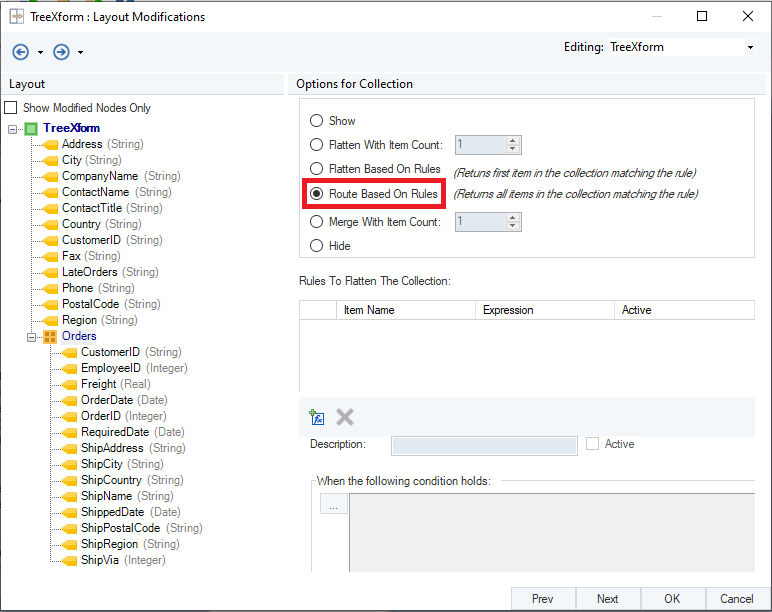The image size is (772, 612).
Task: Select the TreeXform root node icon
Action: [x=31, y=129]
